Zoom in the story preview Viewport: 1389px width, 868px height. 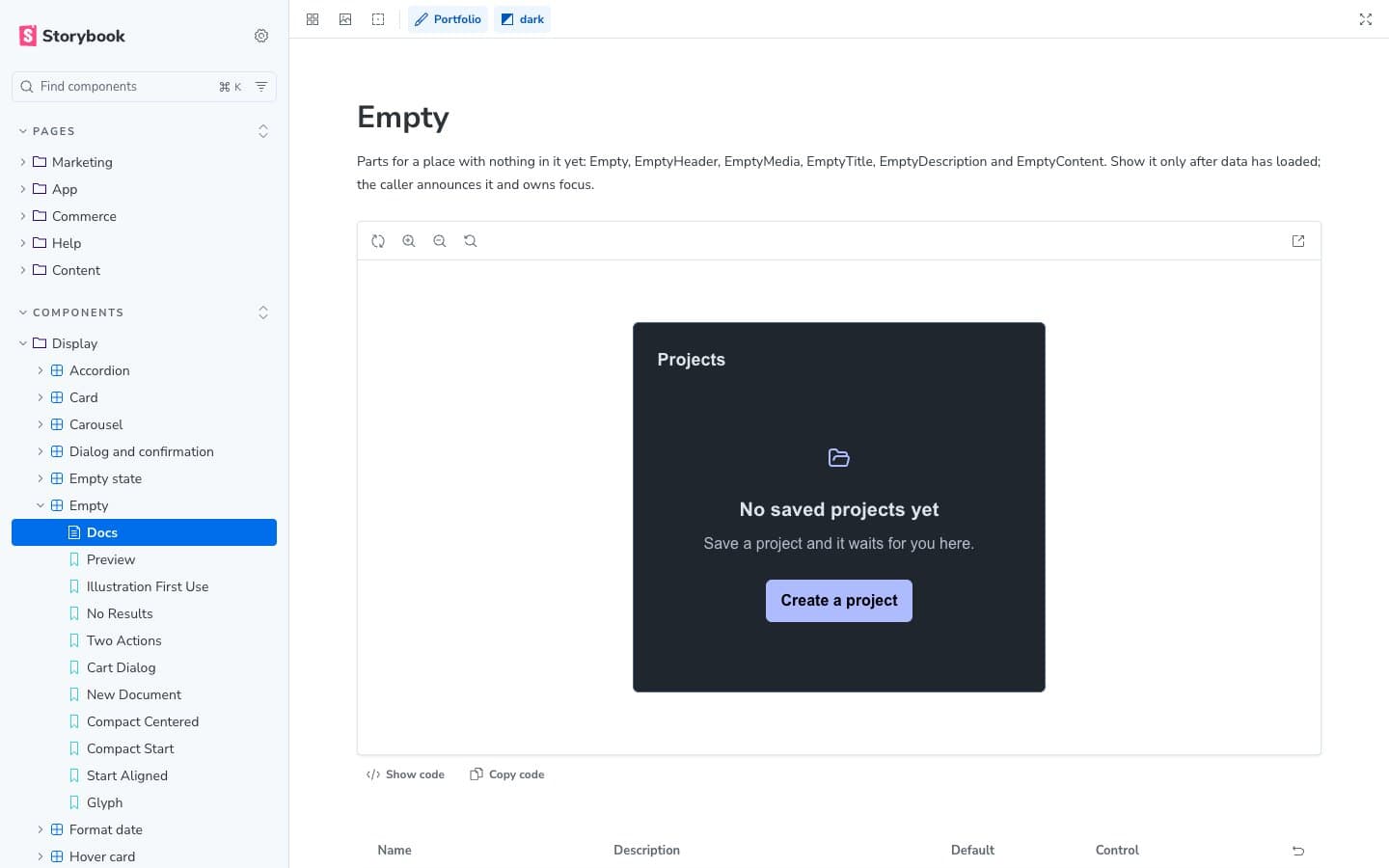tap(409, 241)
